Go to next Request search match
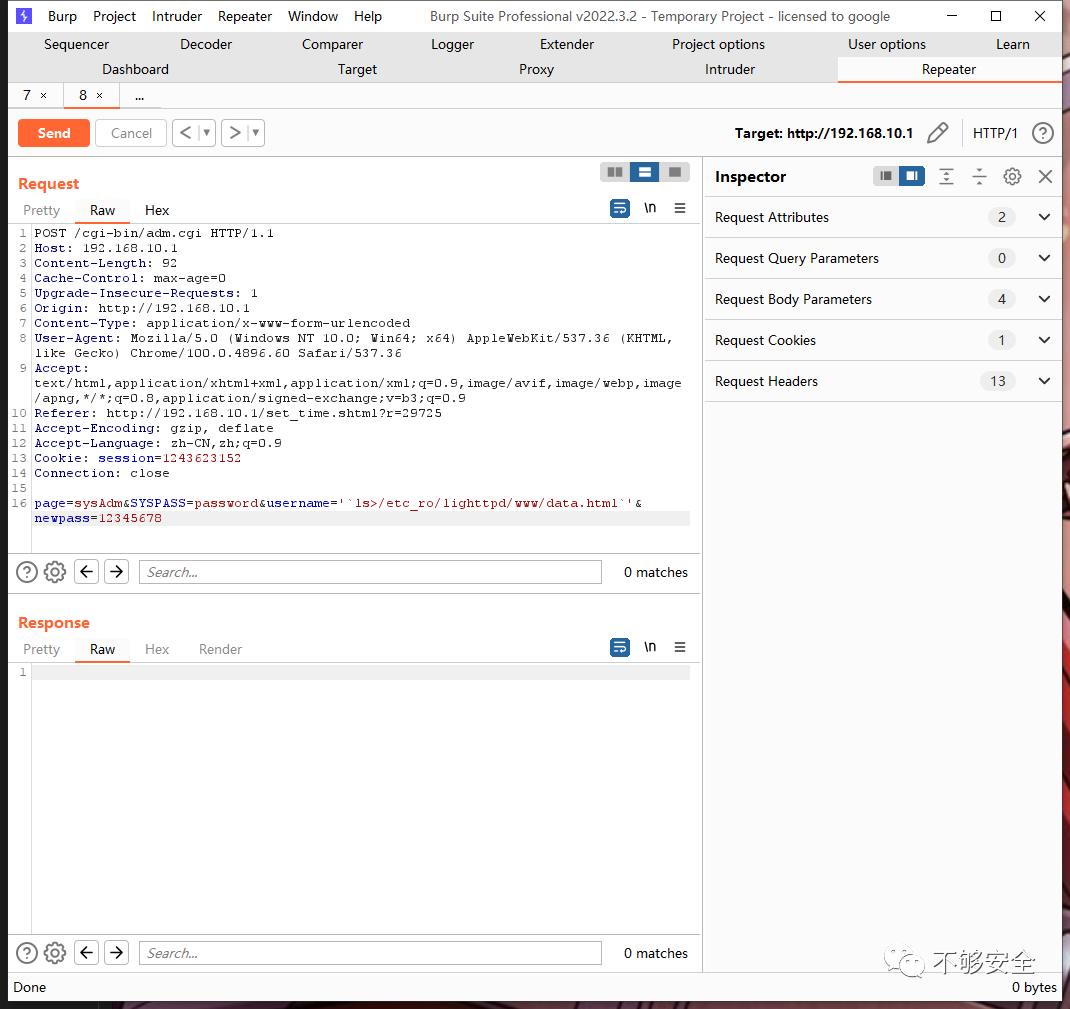The height and width of the screenshot is (1009, 1070). (x=117, y=571)
